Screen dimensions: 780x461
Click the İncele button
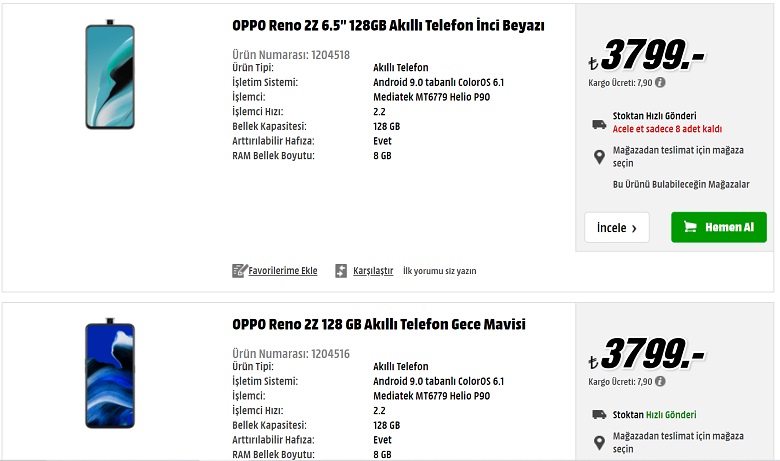(617, 228)
